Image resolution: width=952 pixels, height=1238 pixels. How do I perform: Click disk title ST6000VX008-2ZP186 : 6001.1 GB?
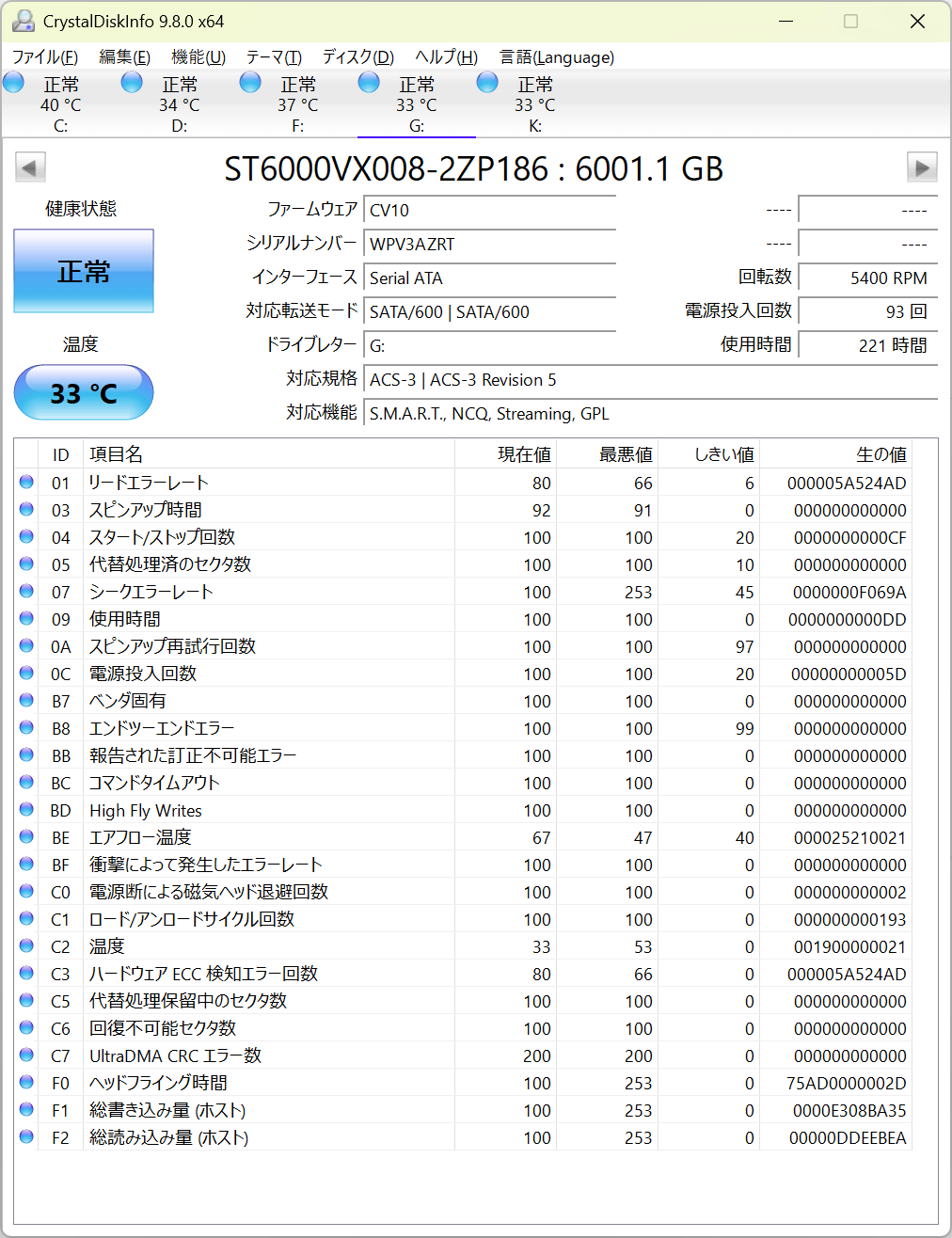point(474,168)
